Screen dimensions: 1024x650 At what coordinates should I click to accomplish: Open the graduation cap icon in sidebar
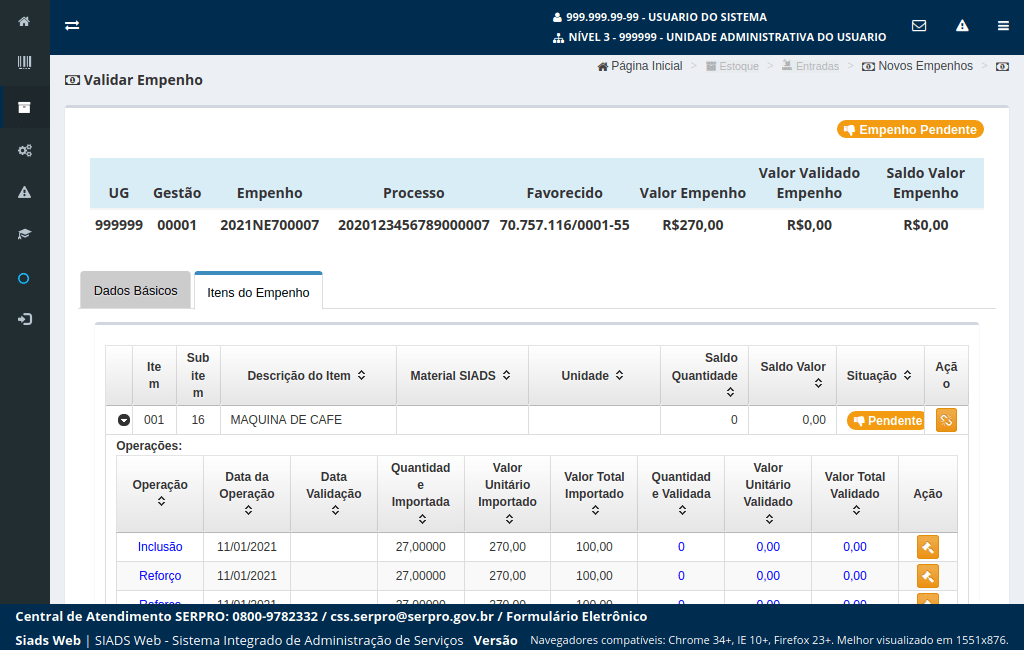[24, 235]
